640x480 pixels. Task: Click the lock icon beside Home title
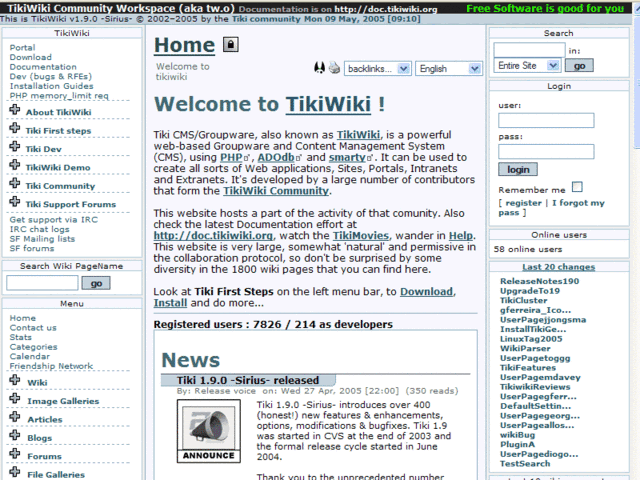click(230, 45)
